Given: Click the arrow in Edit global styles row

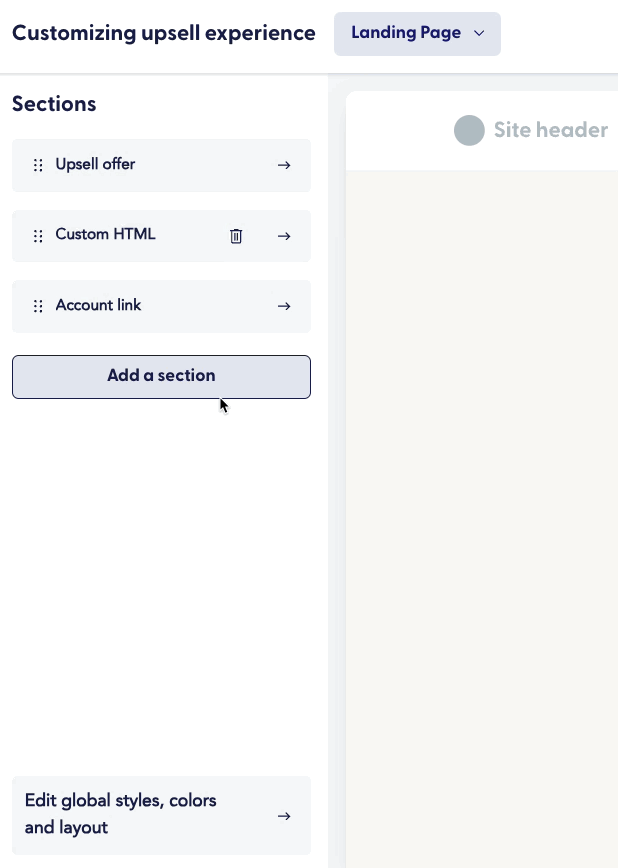Looking at the screenshot, I should (284, 816).
